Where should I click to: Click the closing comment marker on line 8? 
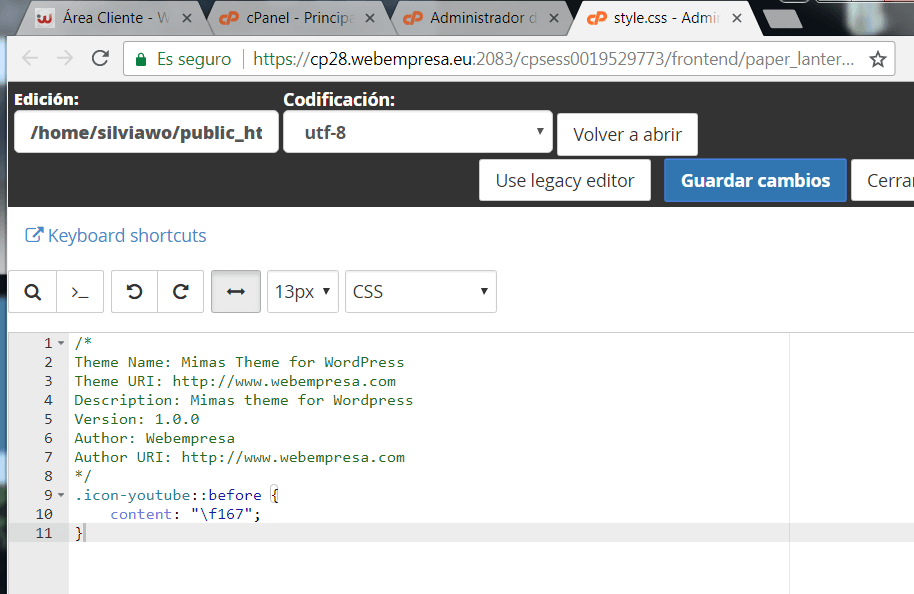point(83,476)
